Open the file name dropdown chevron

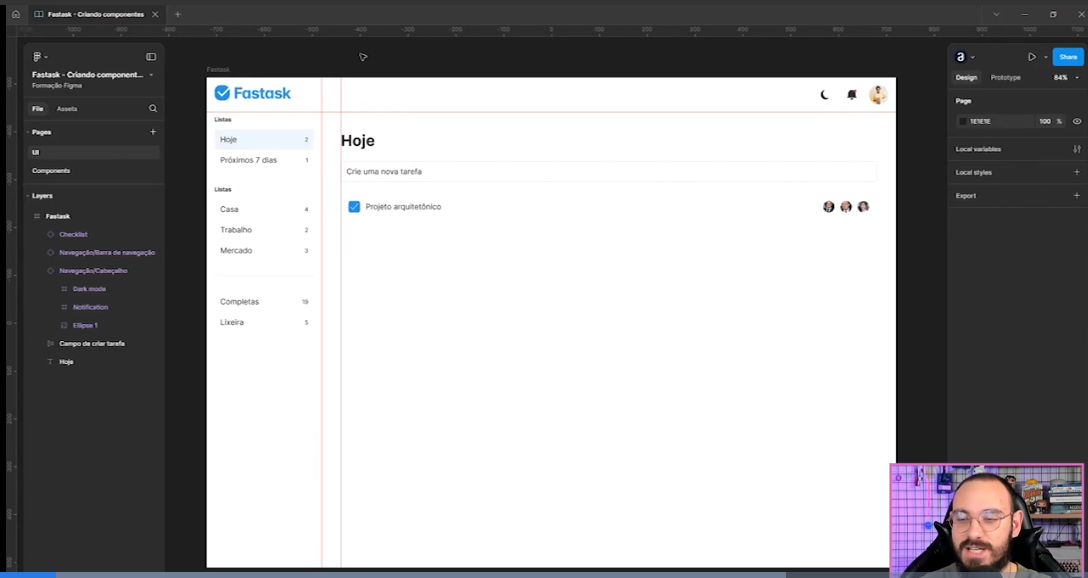(x=151, y=75)
